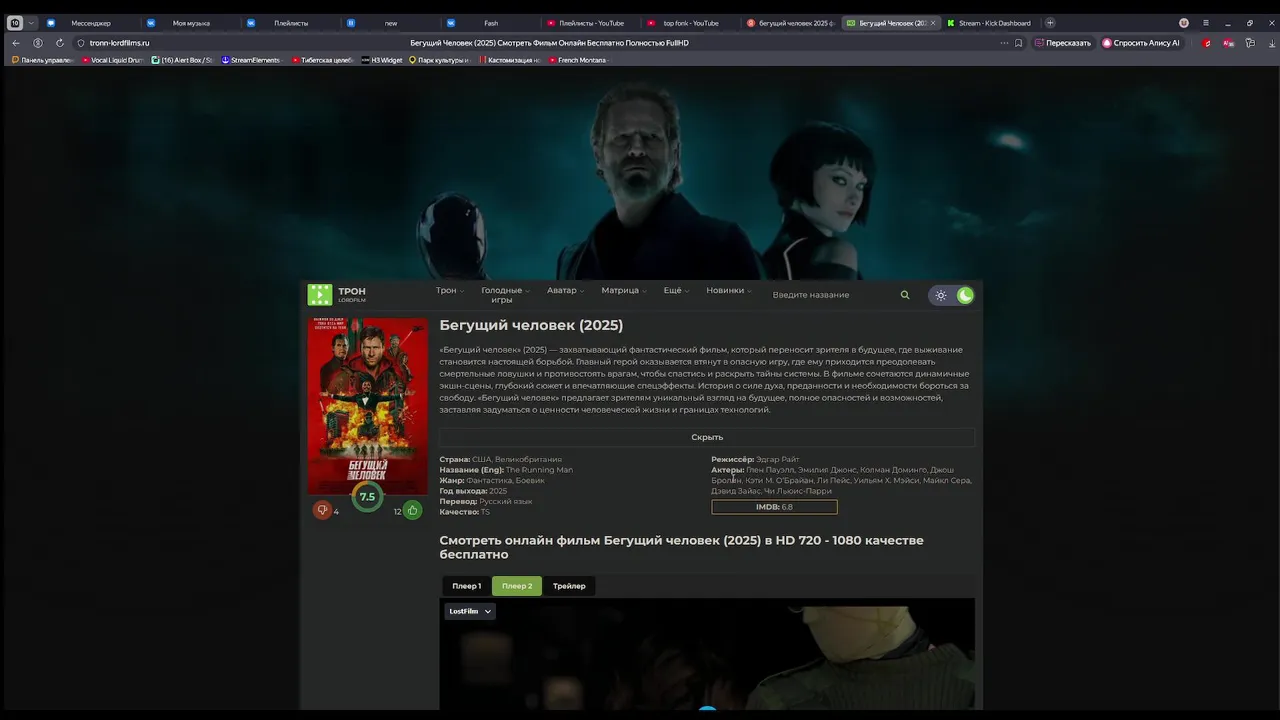Open the browser hamburger menu
The image size is (1280, 720).
1206,23
